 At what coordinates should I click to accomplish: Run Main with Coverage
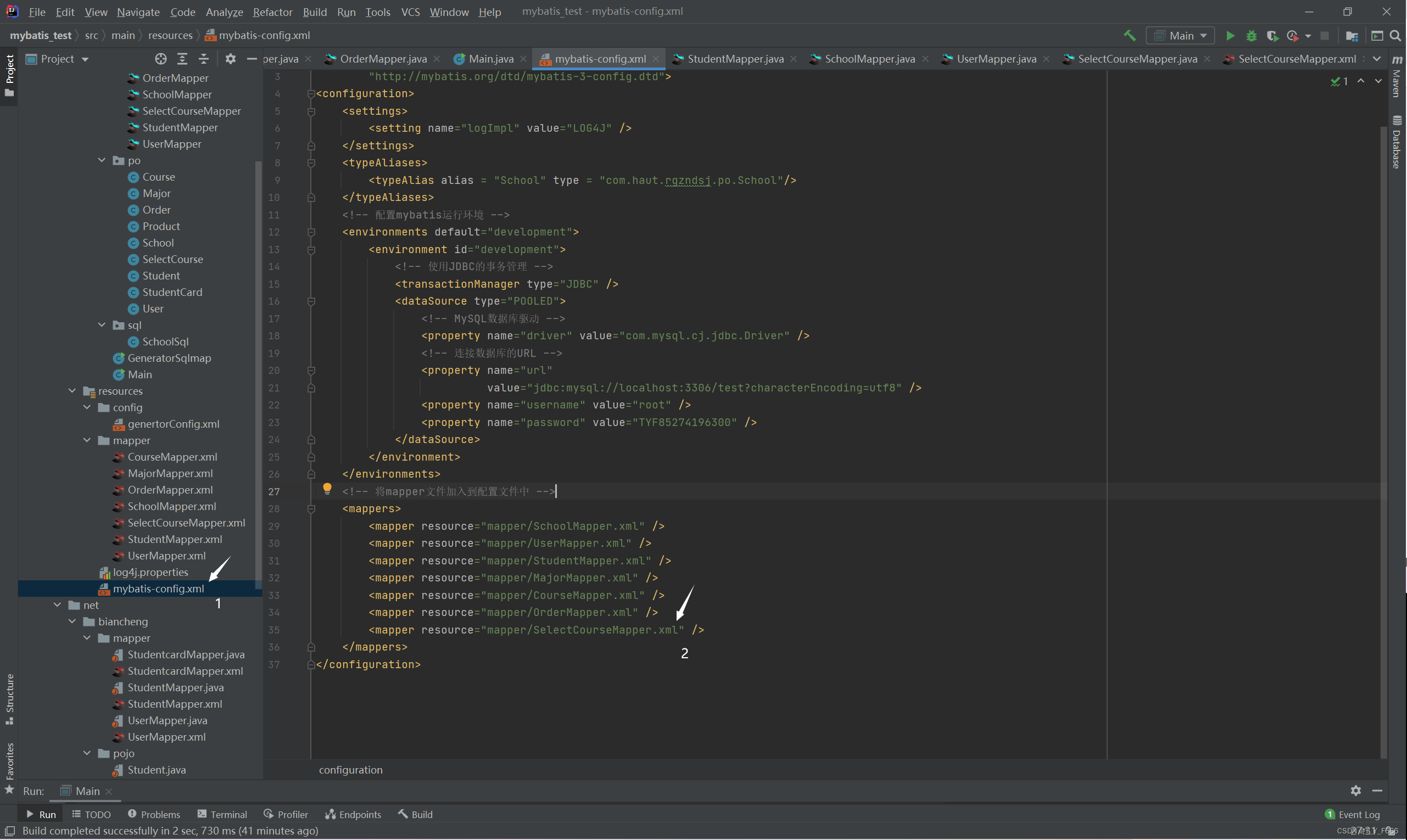pyautogui.click(x=1273, y=35)
